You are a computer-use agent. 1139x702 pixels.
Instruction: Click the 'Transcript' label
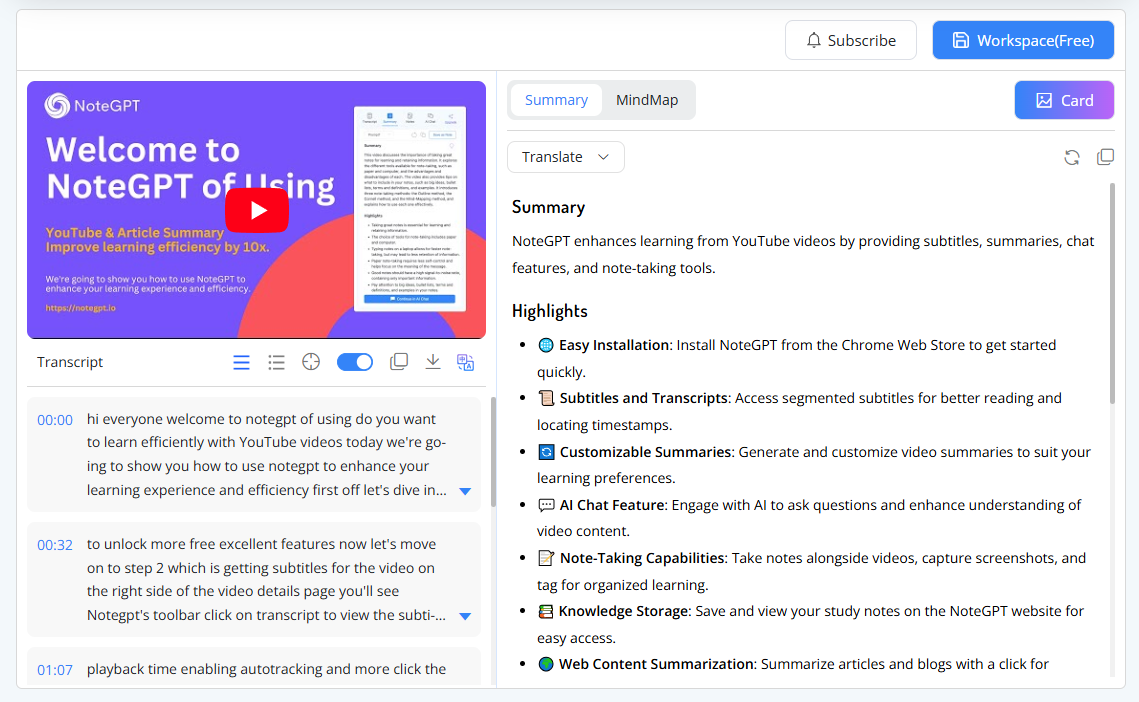(x=70, y=362)
